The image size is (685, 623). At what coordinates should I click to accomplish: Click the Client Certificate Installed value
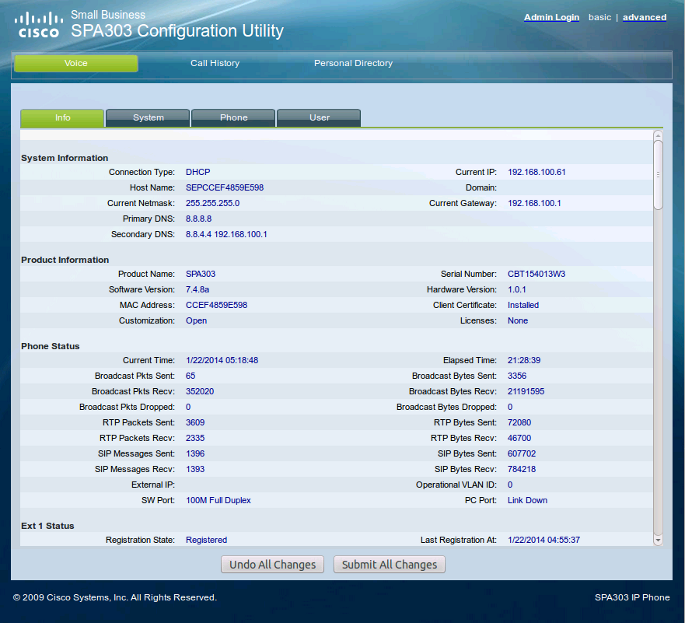click(x=523, y=305)
